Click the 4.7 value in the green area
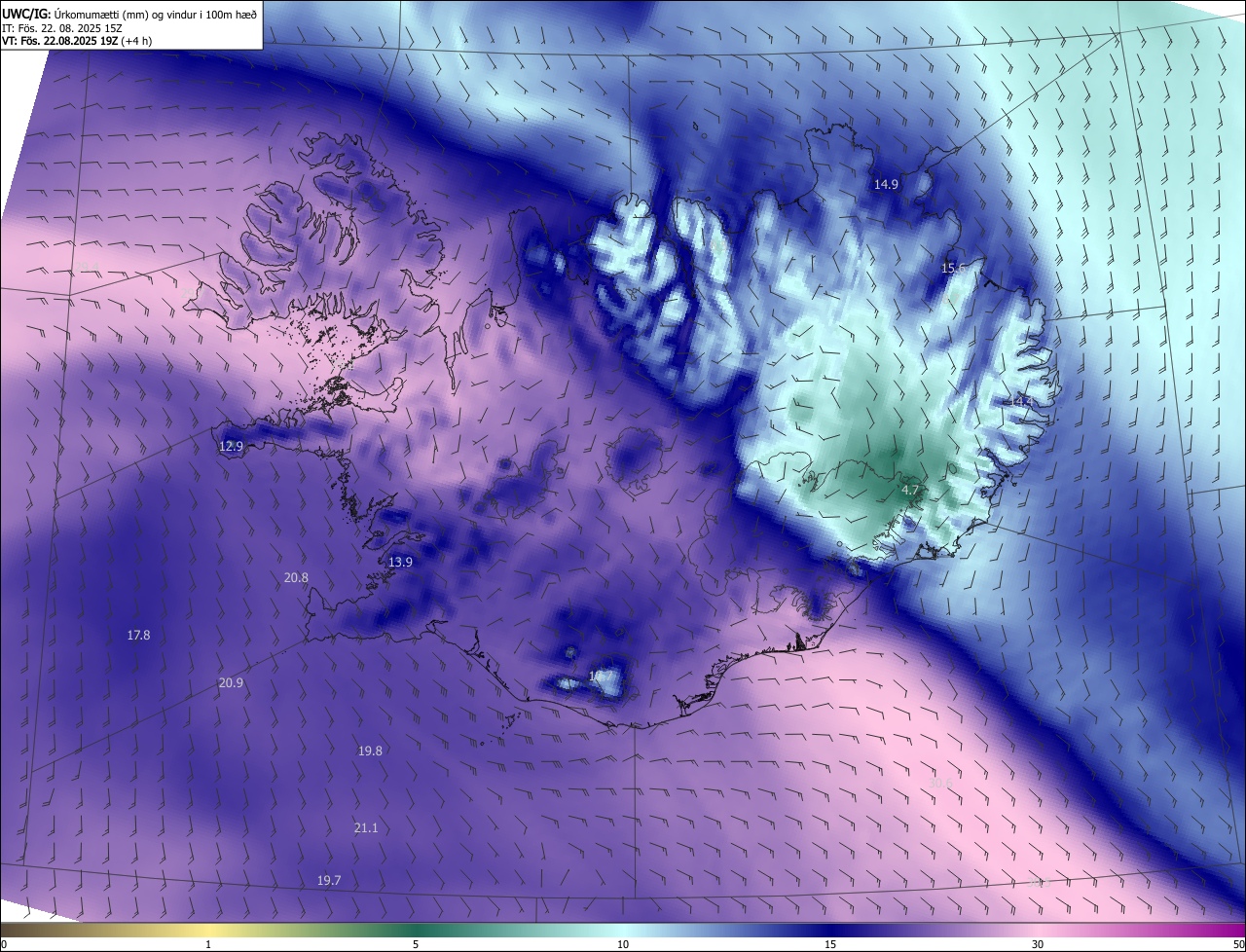The image size is (1246, 952). tap(911, 490)
